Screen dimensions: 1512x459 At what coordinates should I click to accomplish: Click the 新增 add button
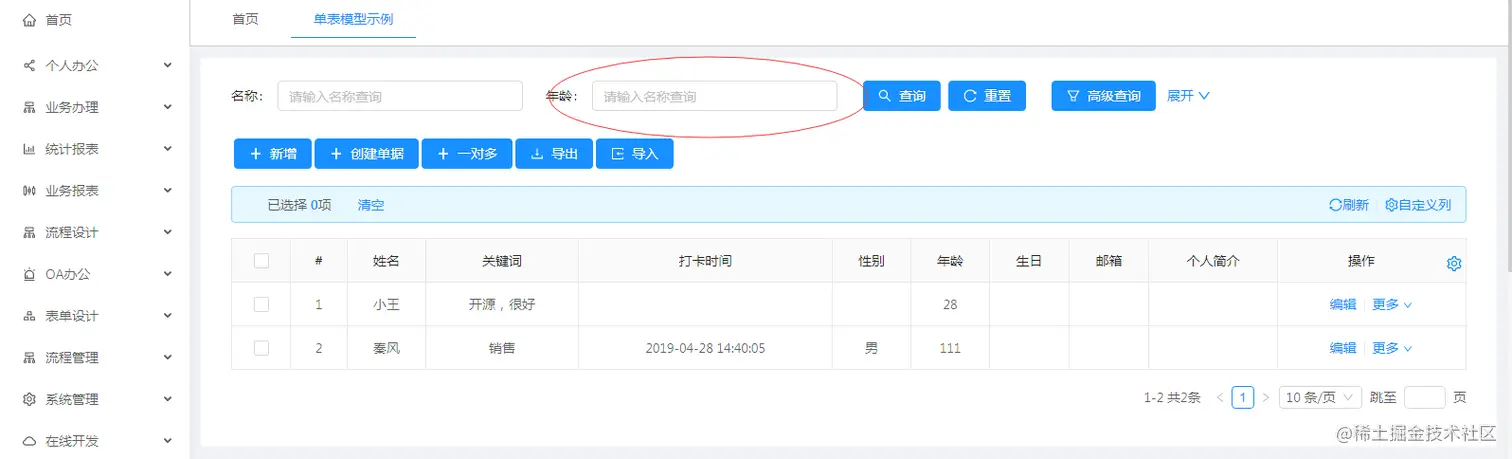coord(273,154)
